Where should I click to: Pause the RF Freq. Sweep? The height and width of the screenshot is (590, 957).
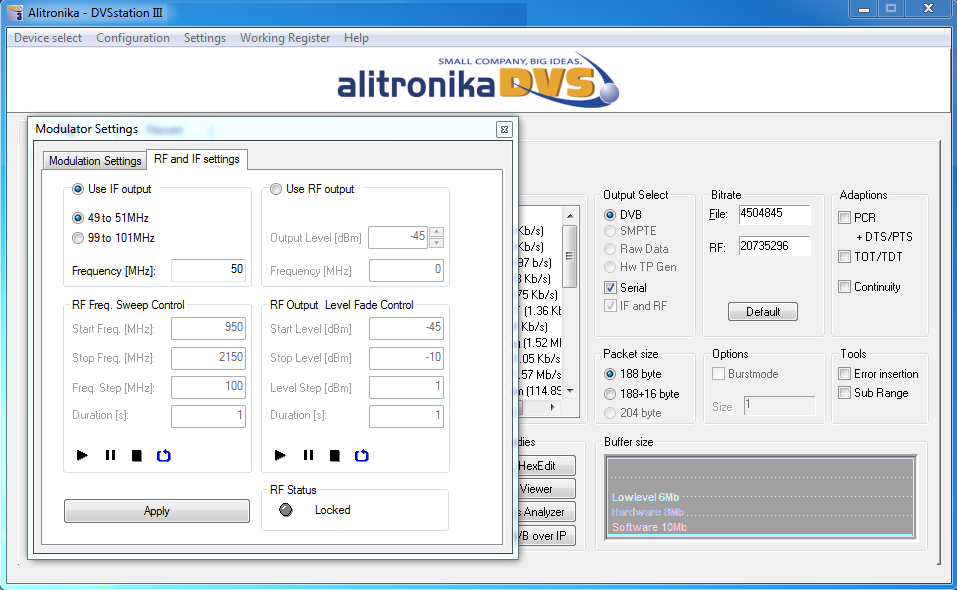pyautogui.click(x=110, y=456)
